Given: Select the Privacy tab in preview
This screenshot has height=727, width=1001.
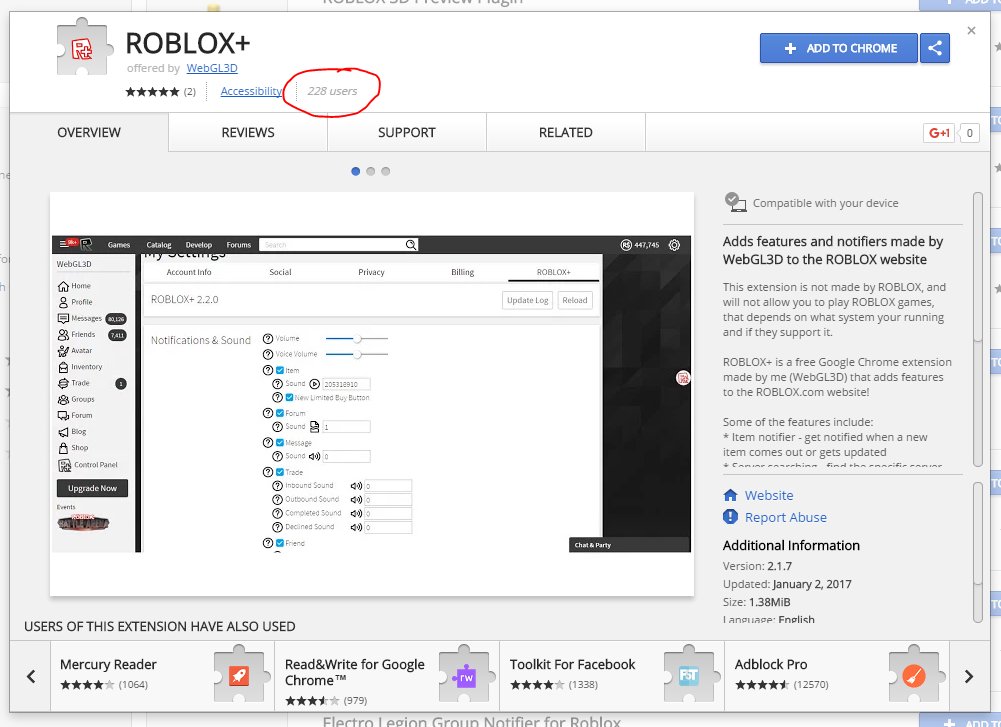Looking at the screenshot, I should 372,272.
